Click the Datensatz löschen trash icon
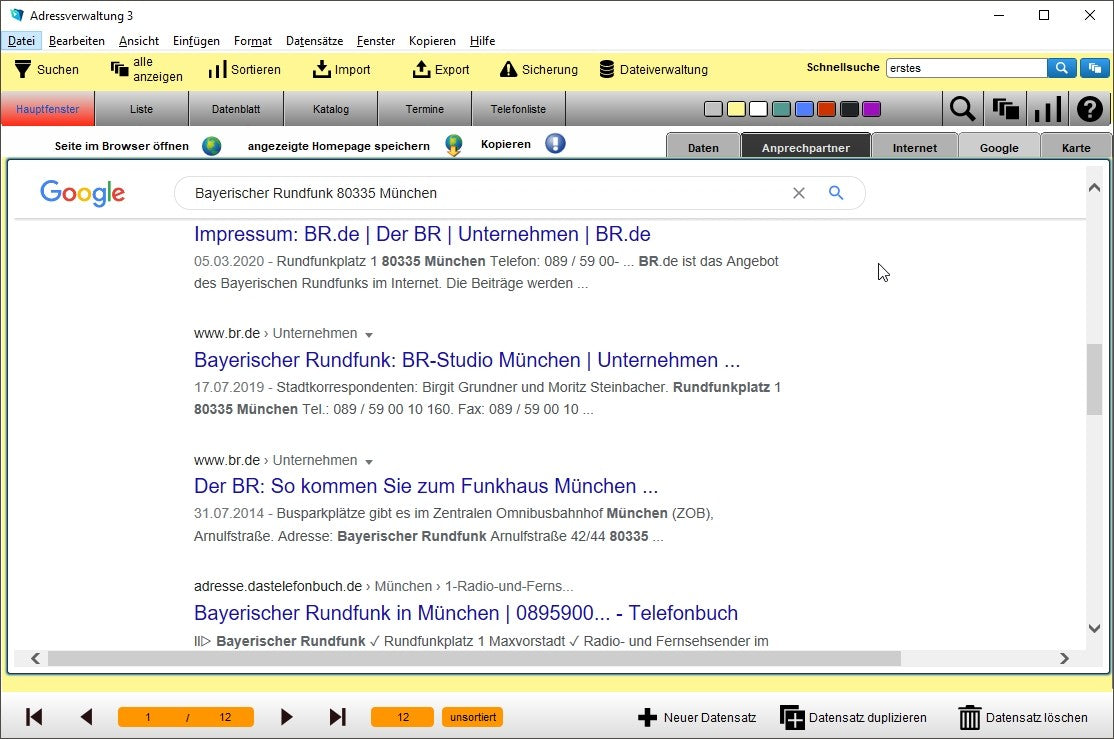 [x=969, y=717]
